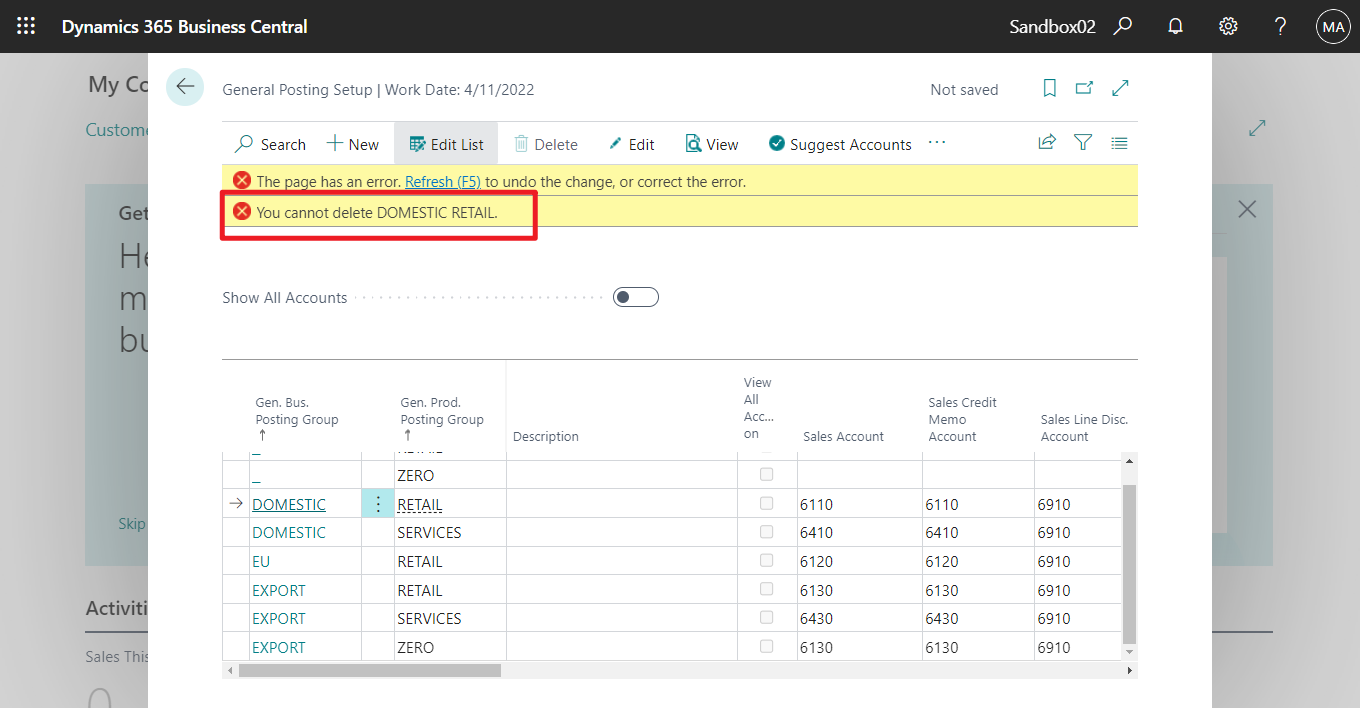This screenshot has height=708, width=1360.
Task: Open the settings gear
Action: [x=1228, y=27]
